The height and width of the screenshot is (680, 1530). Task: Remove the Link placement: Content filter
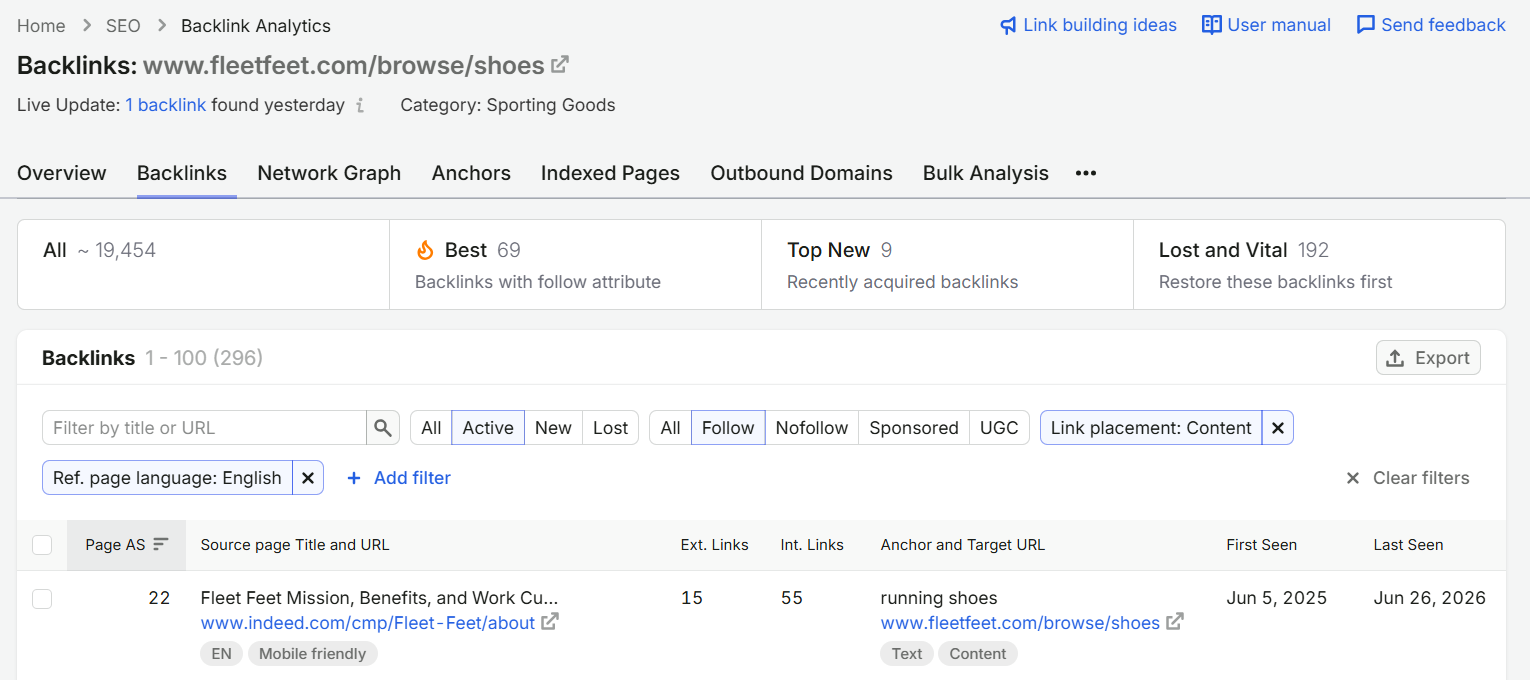point(1278,428)
